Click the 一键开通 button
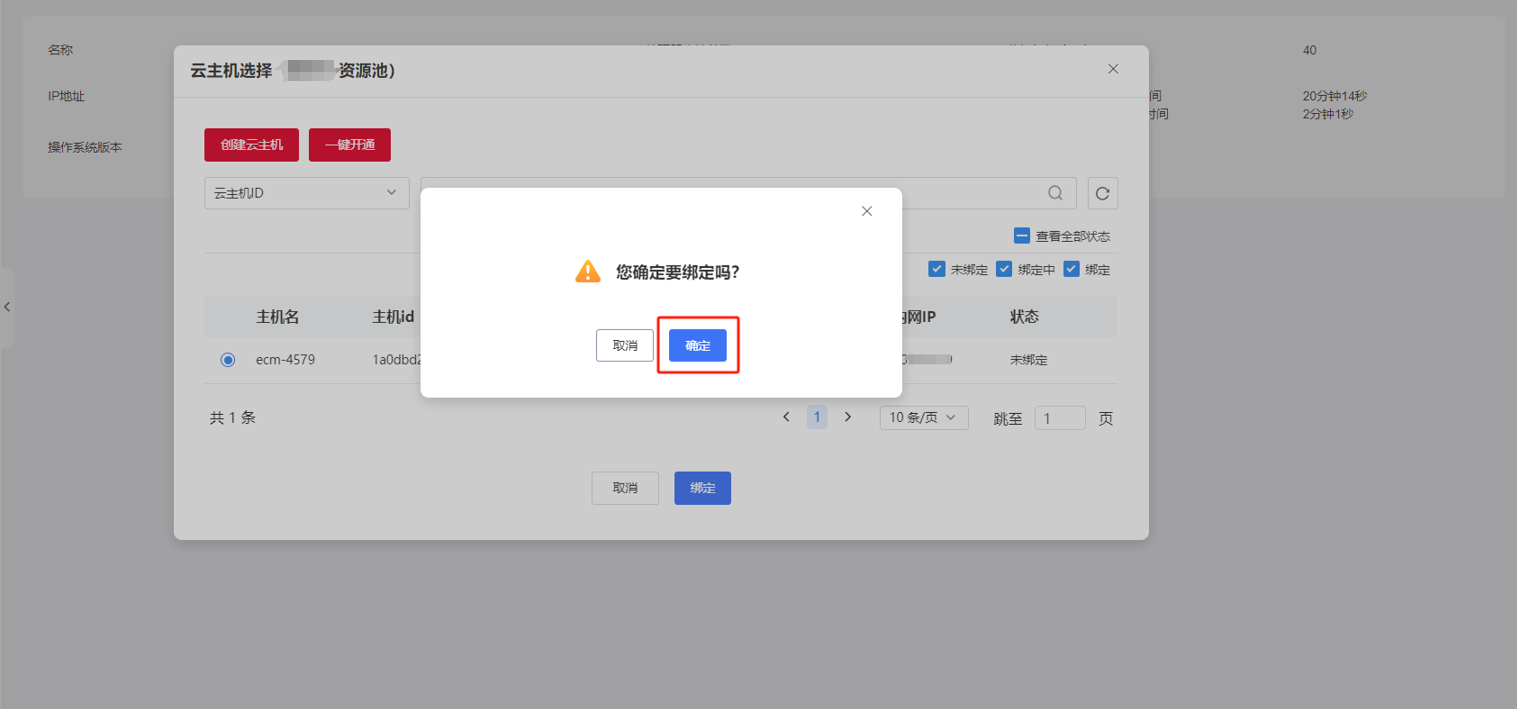 (x=349, y=144)
